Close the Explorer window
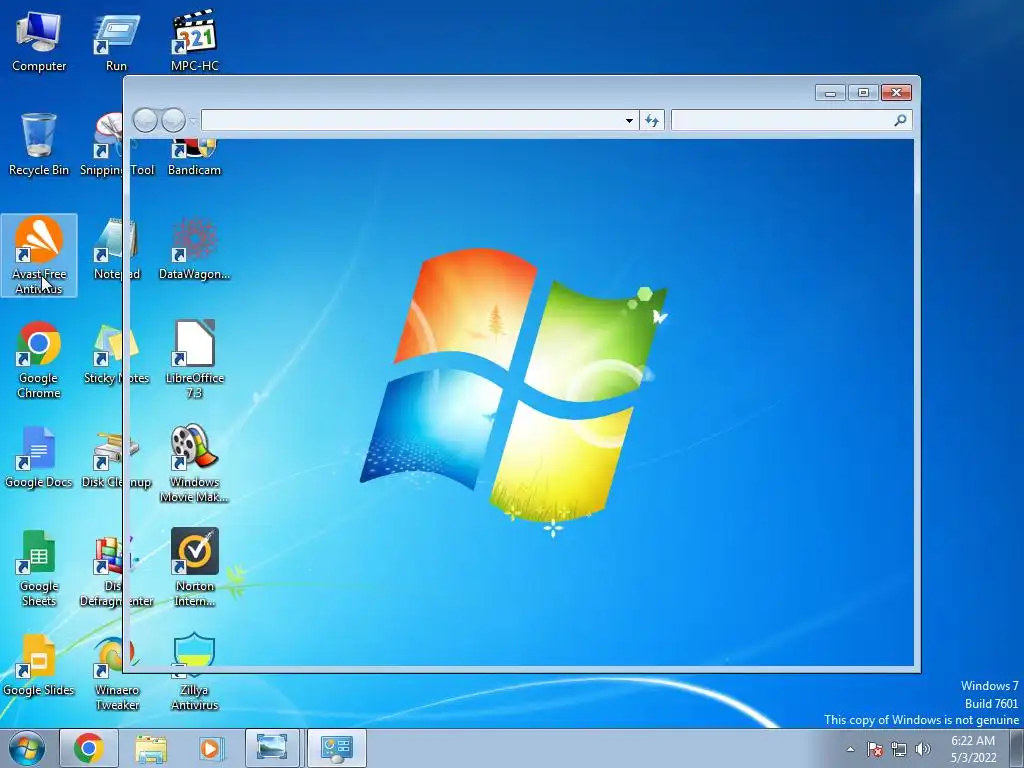This screenshot has height=768, width=1024. pyautogui.click(x=896, y=93)
